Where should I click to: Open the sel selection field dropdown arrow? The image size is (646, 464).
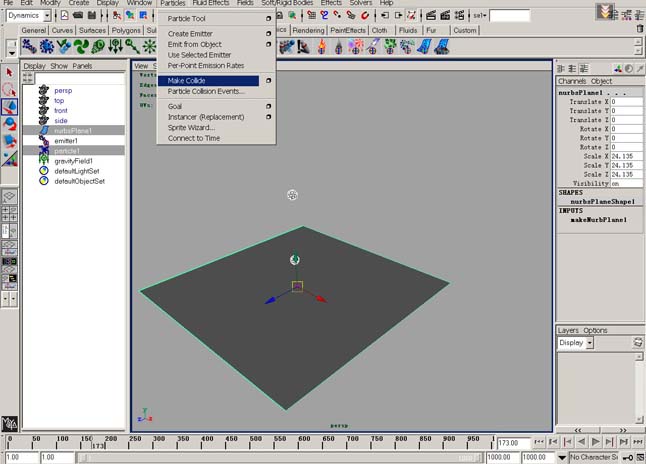pyautogui.click(x=484, y=16)
